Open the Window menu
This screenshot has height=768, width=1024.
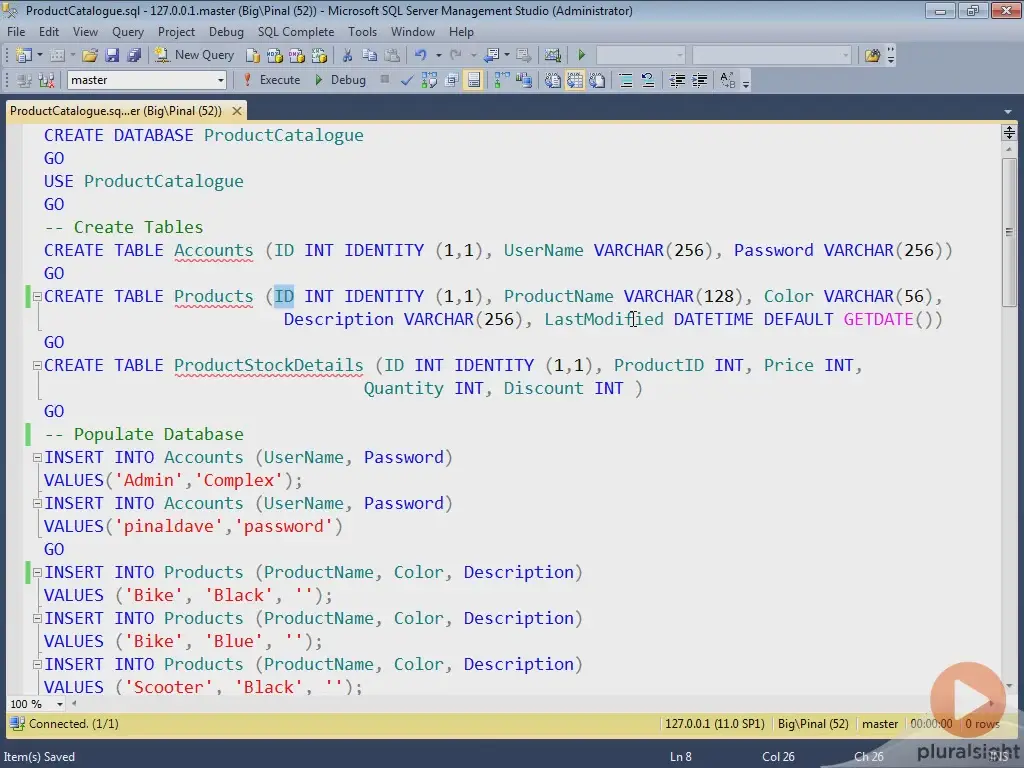(413, 32)
